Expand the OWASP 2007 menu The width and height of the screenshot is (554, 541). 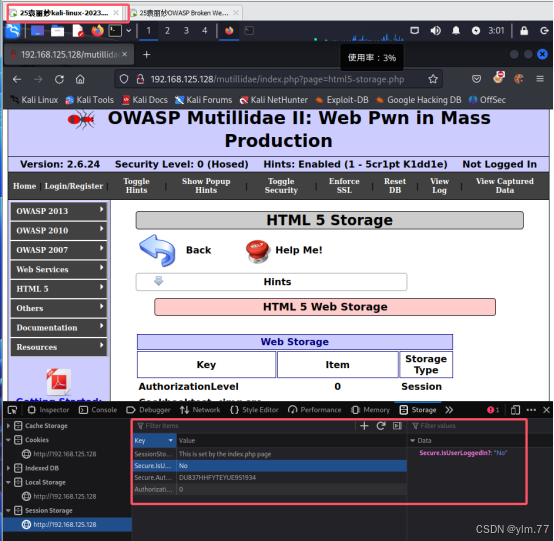coord(58,250)
